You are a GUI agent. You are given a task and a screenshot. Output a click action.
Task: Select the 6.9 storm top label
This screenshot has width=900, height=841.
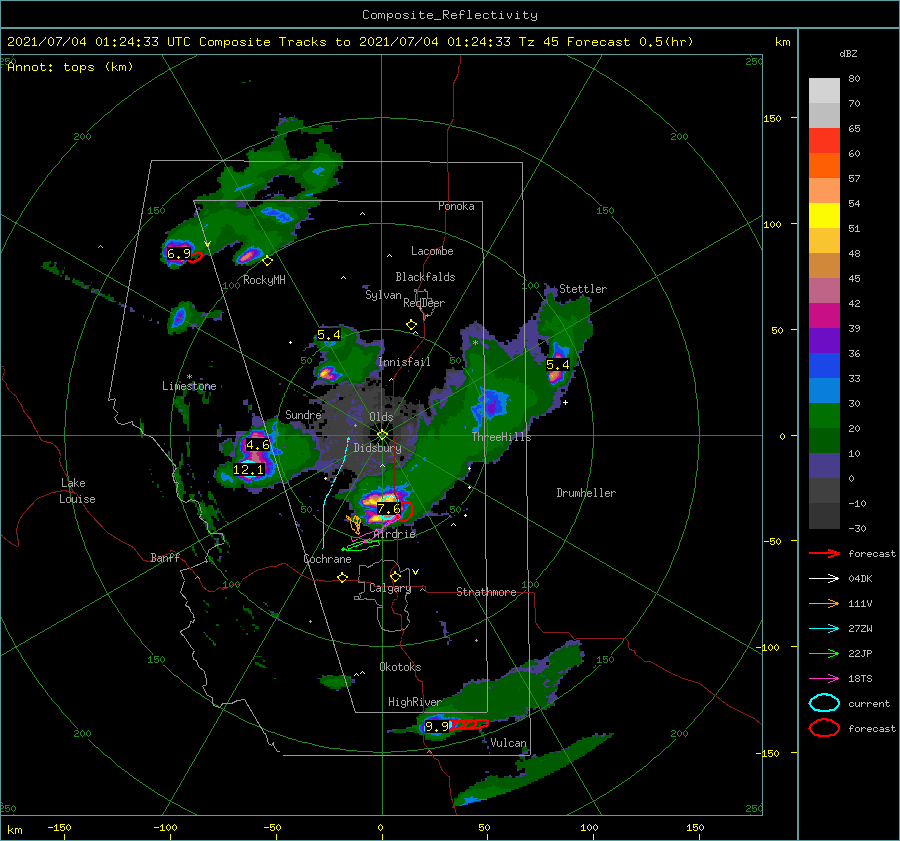pyautogui.click(x=179, y=254)
